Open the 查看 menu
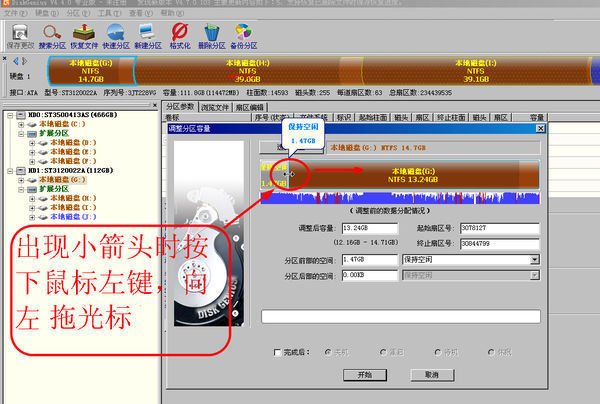The height and width of the screenshot is (404, 600). 140,13
